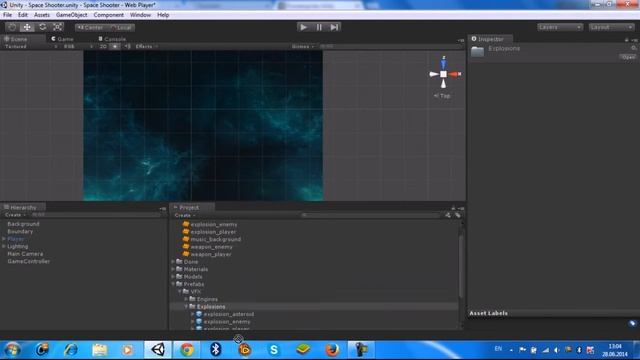Screen dimensions: 640x360
Task: Select GameController in Hierarchy
Action: coord(29,261)
